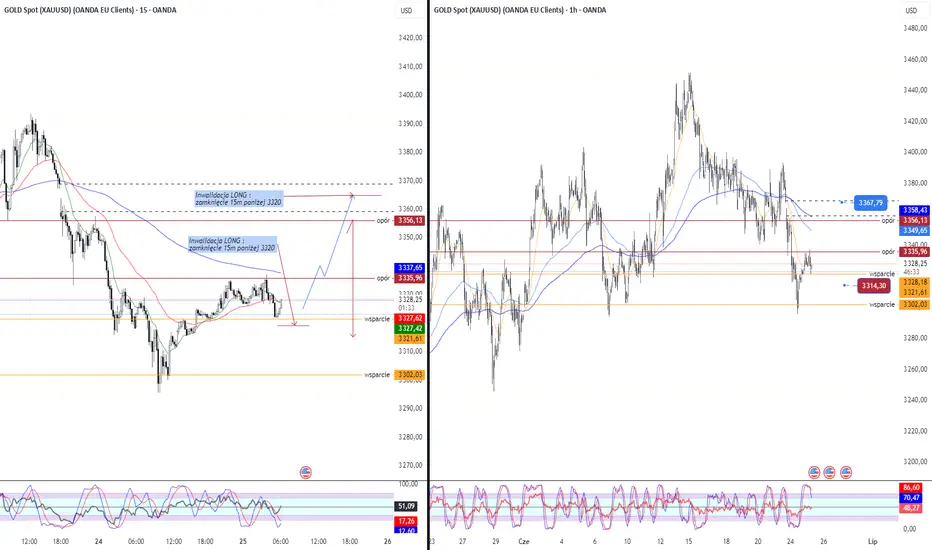Screen dimensions: 932x550
Task: Select the upper 'Inwalidacja LONG' note on 15m chart
Action: click(238, 199)
